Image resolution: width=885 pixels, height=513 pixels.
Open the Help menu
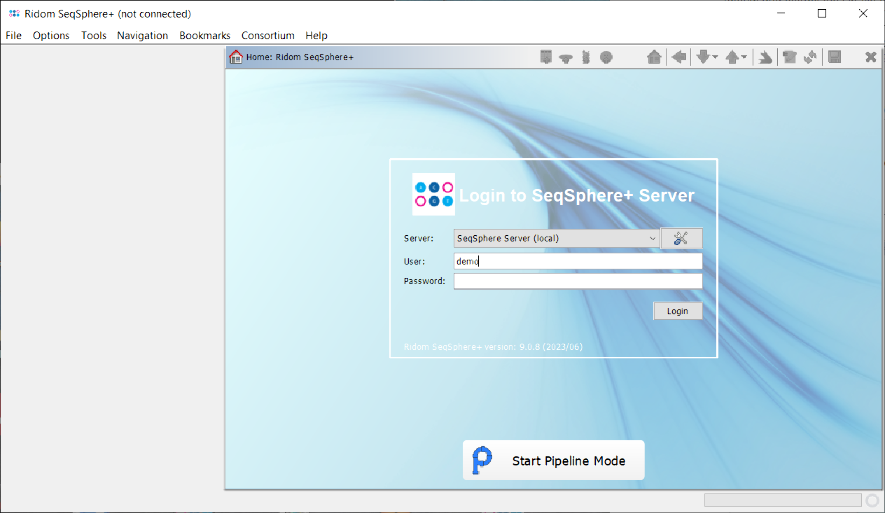pos(316,35)
